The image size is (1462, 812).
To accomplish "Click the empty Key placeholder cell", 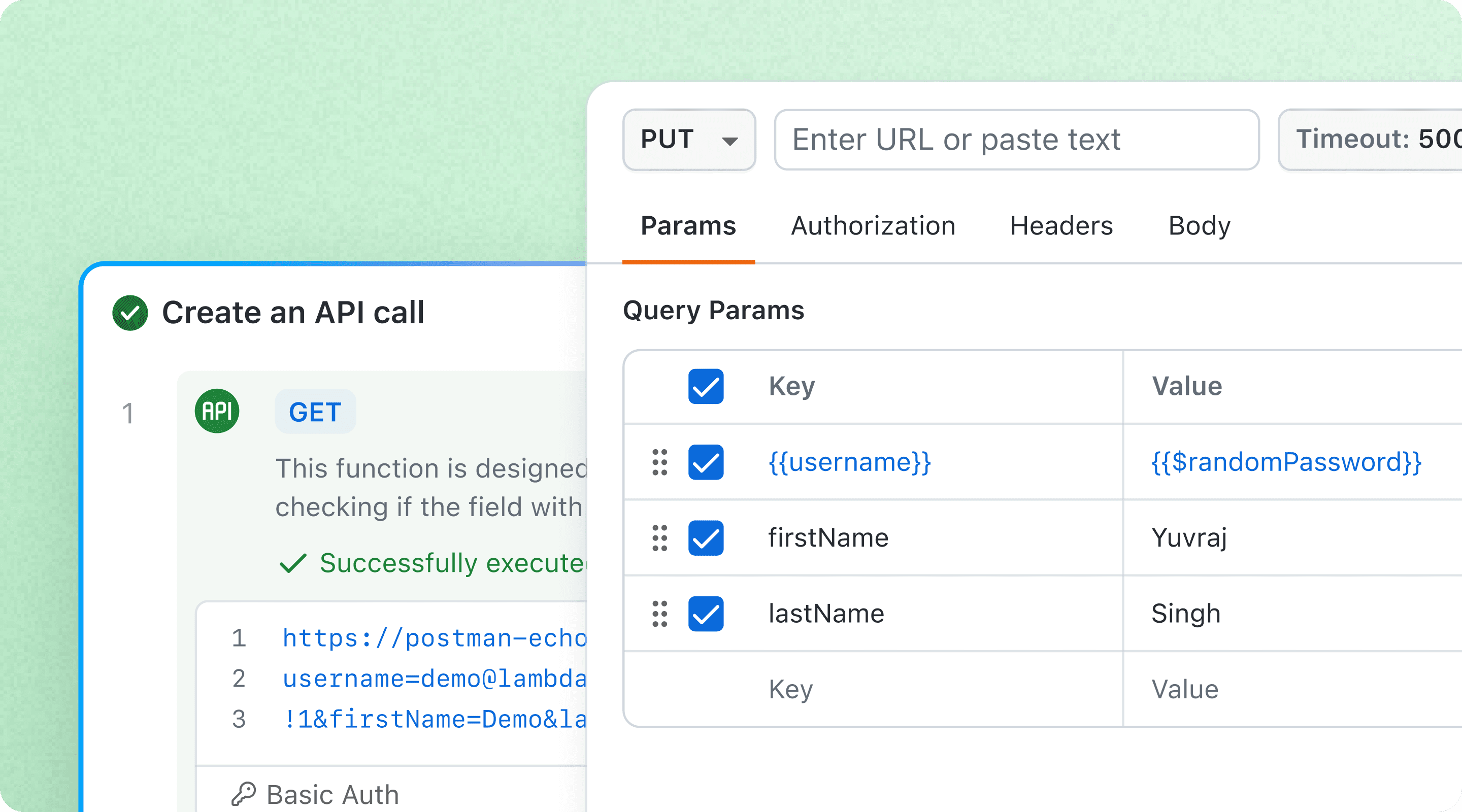I will click(790, 689).
